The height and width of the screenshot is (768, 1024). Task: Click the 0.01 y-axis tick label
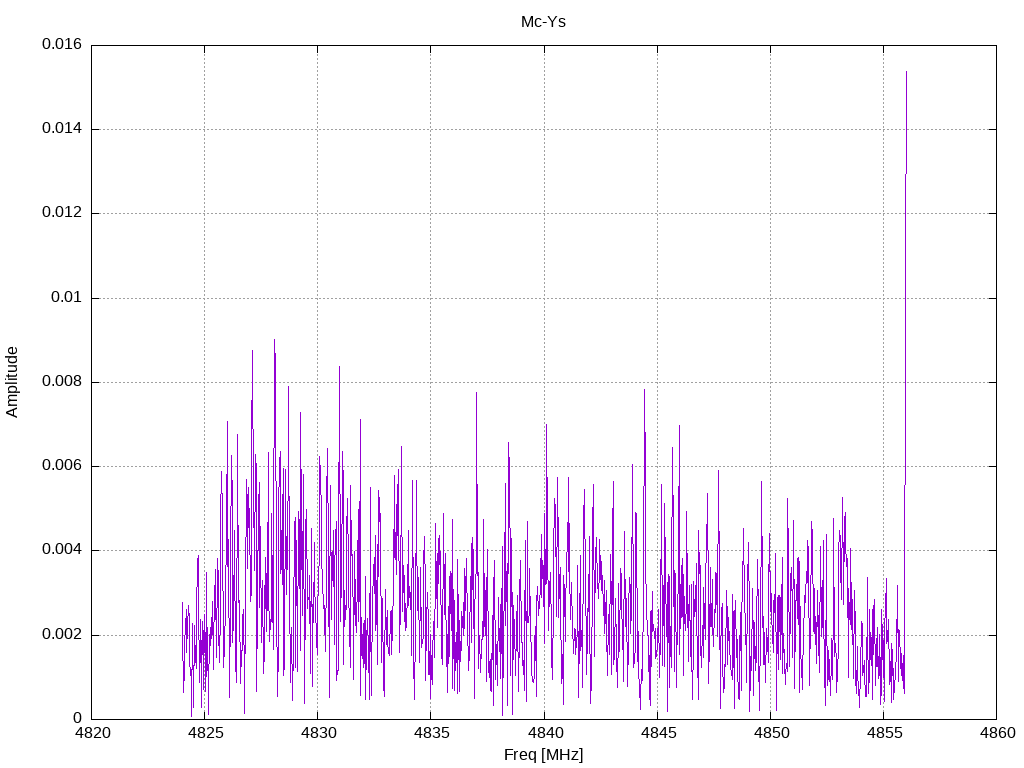tap(67, 298)
